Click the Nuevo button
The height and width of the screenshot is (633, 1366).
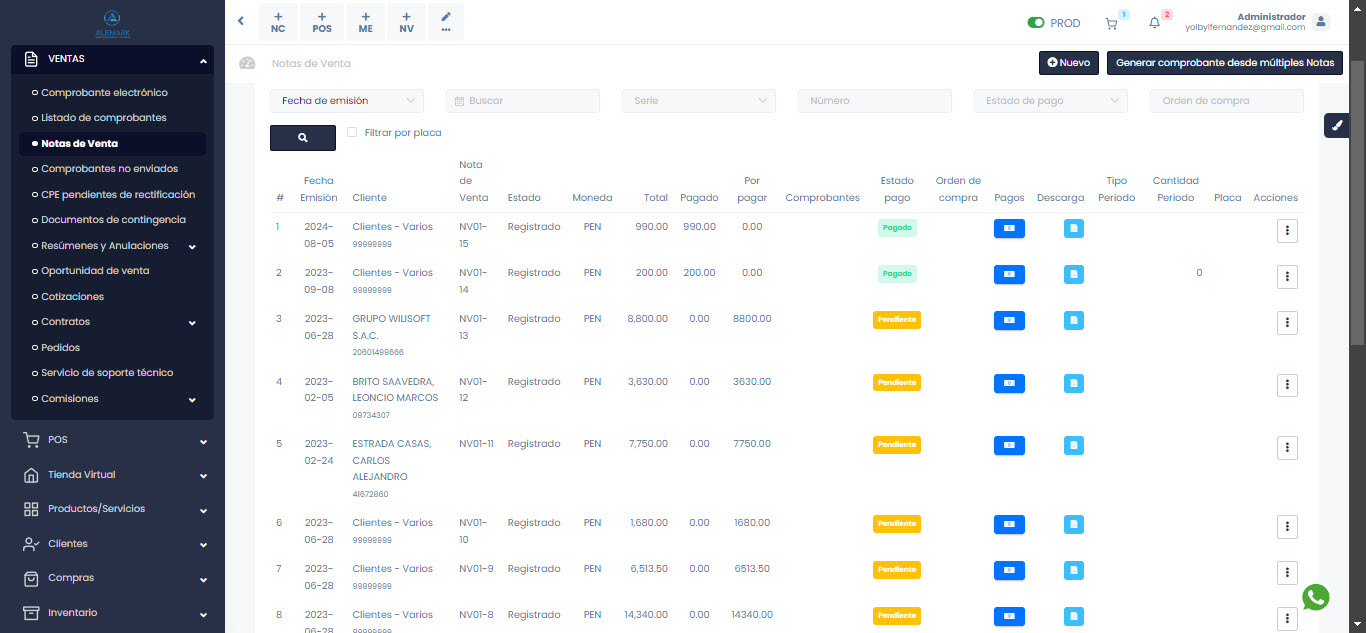pos(1068,63)
